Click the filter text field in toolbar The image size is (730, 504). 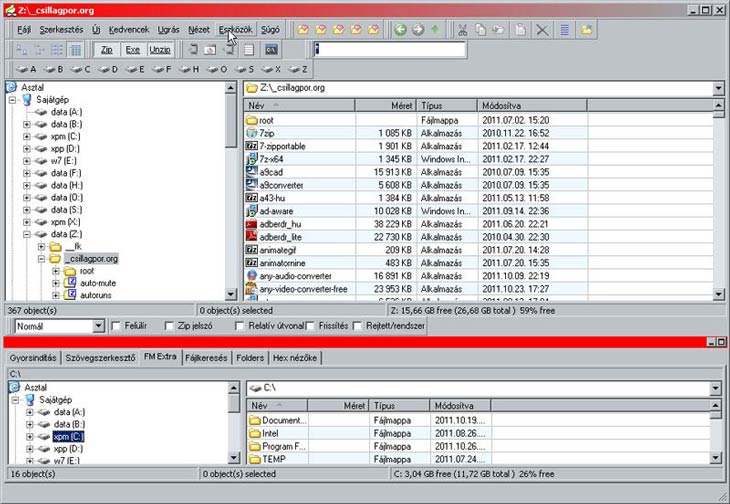point(390,49)
